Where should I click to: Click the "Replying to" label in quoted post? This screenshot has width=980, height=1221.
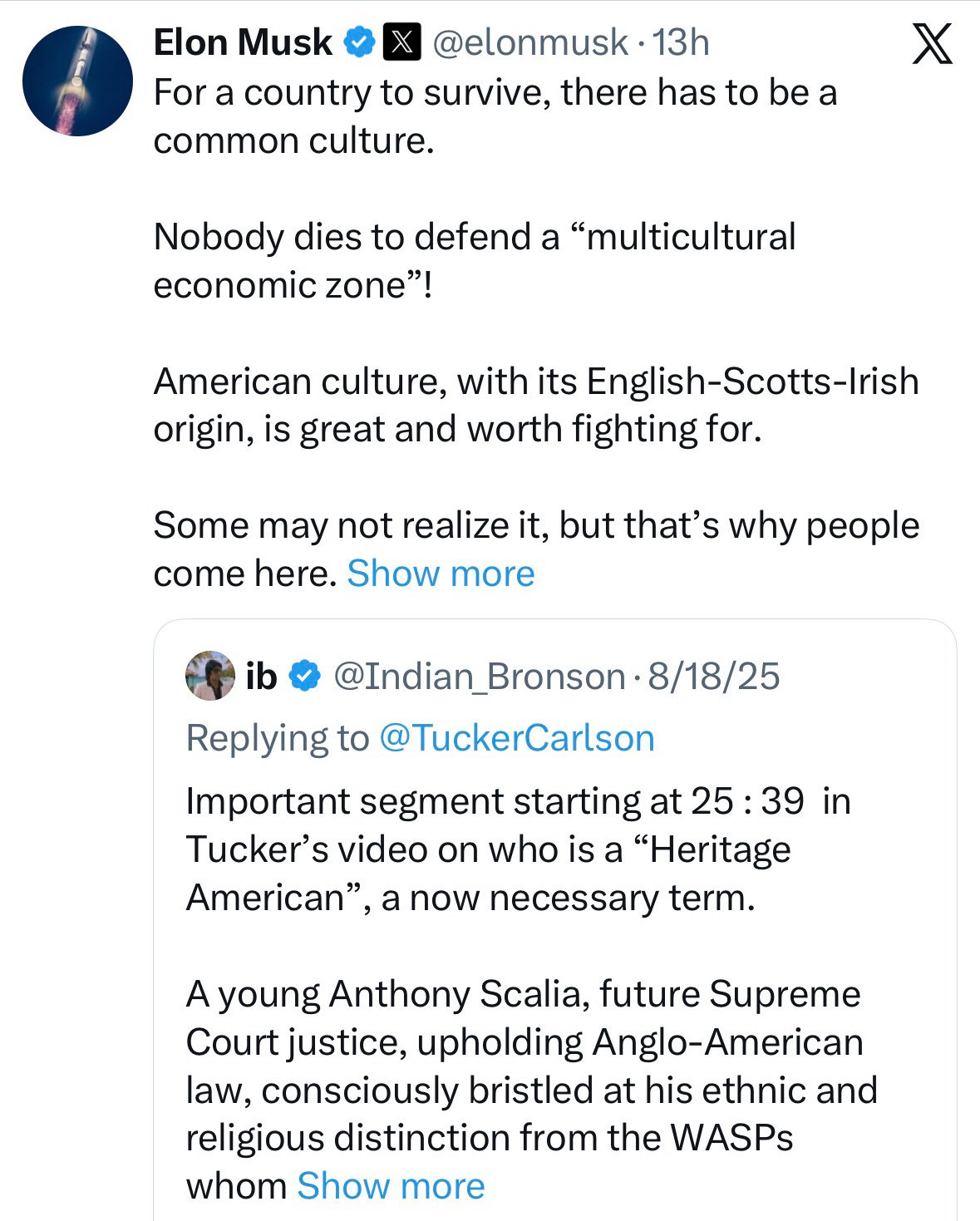[277, 738]
